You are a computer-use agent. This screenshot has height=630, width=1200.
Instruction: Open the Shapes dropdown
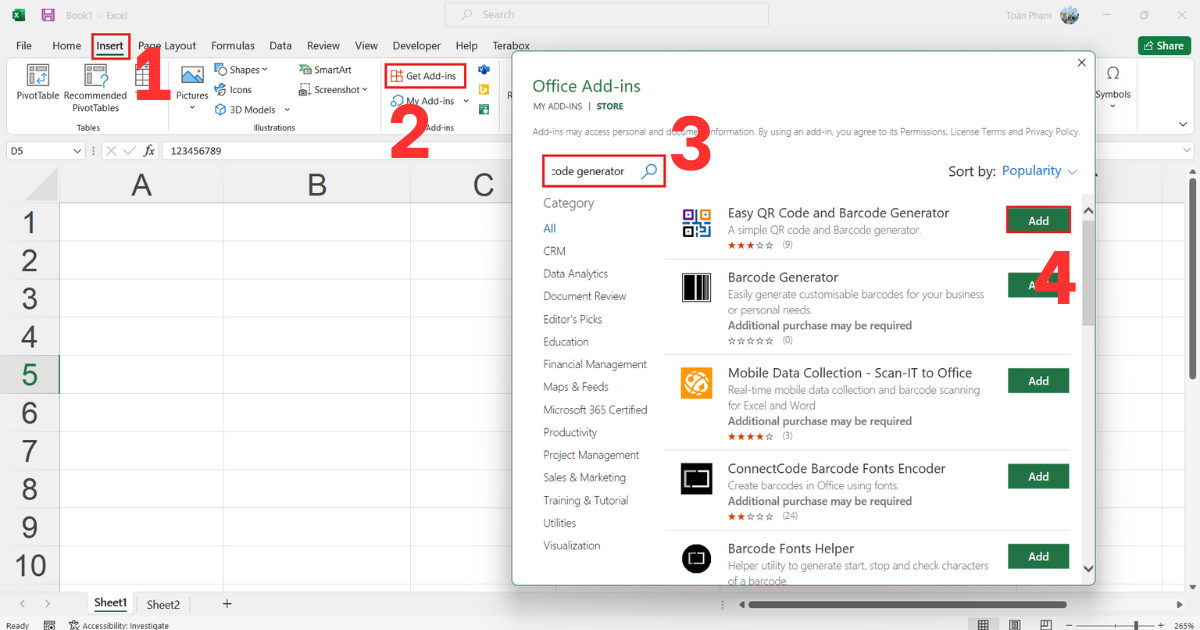click(x=240, y=68)
